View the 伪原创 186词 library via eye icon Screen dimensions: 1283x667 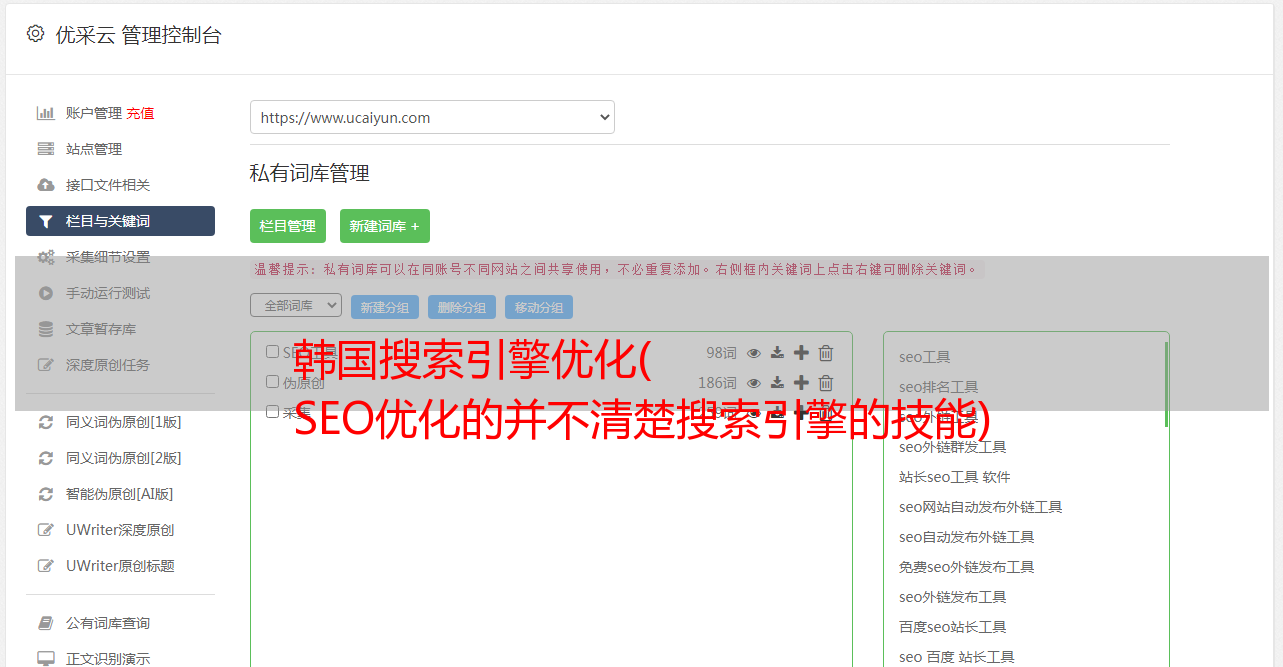pos(754,383)
